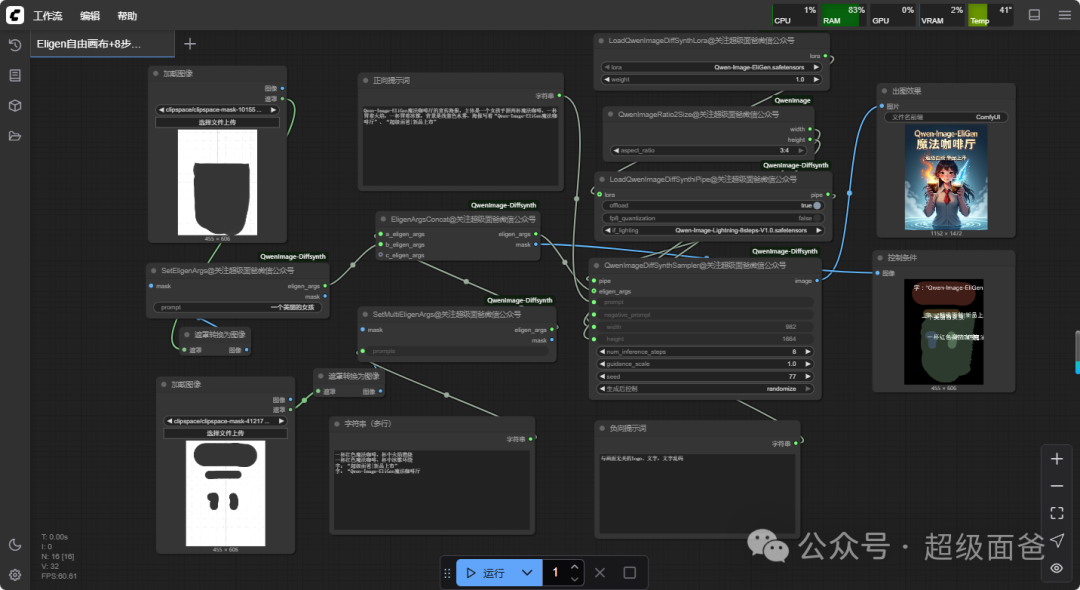Open the clipspace-mask-10155 image dropdown
This screenshot has width=1080, height=590.
tap(217, 109)
